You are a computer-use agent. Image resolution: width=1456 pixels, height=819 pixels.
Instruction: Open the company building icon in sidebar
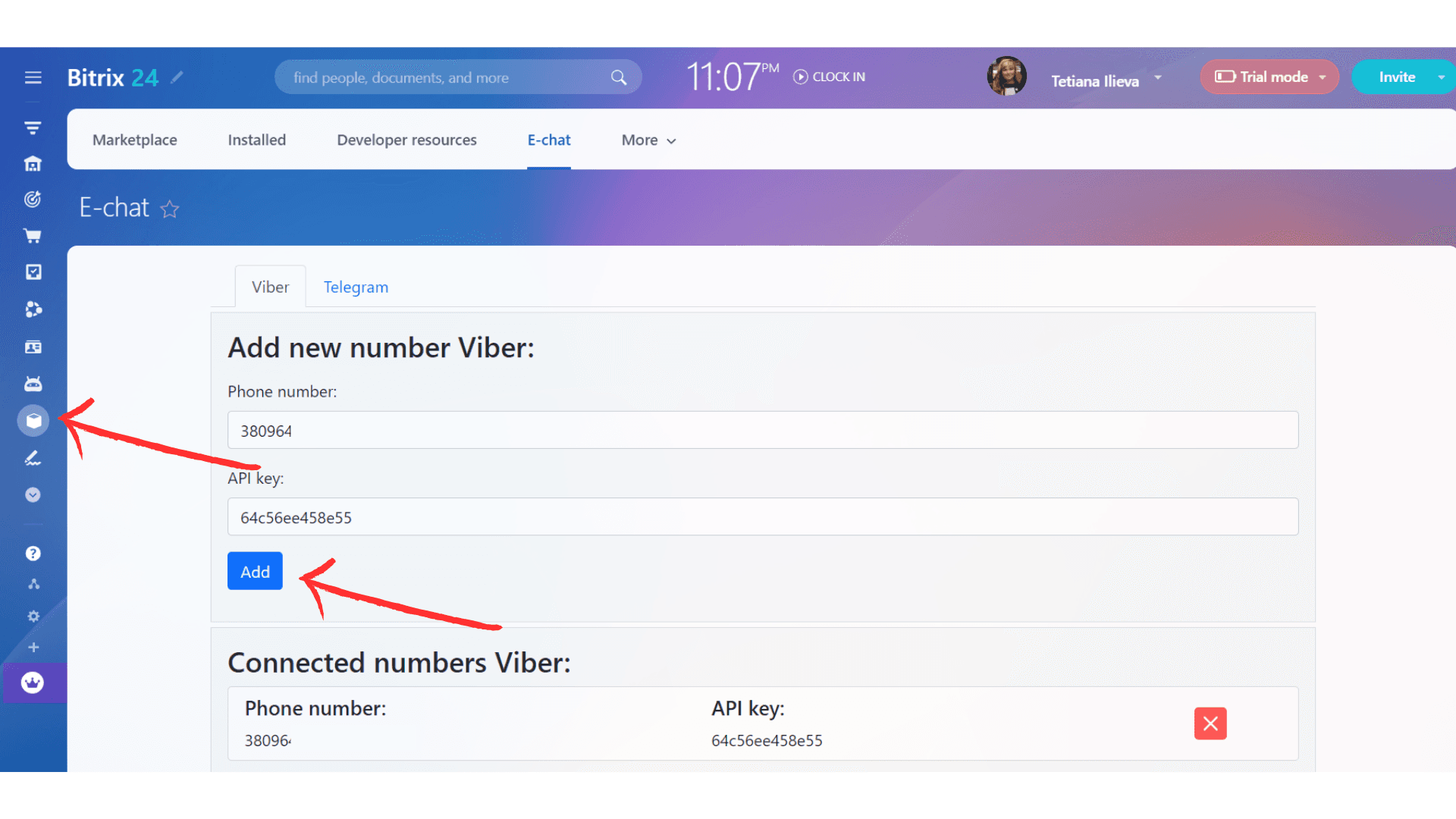coord(33,164)
